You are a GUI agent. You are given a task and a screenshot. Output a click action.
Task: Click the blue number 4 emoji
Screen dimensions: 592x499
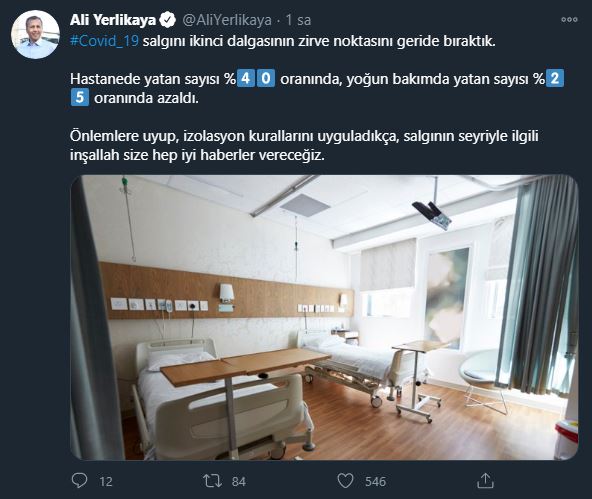(x=246, y=79)
